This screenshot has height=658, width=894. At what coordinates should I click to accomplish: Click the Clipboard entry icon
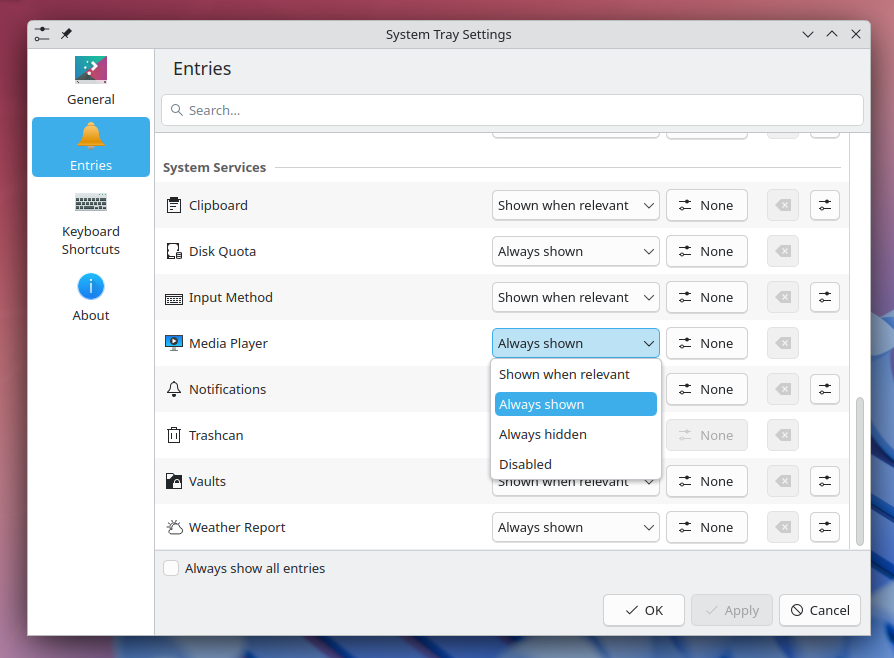tap(174, 205)
